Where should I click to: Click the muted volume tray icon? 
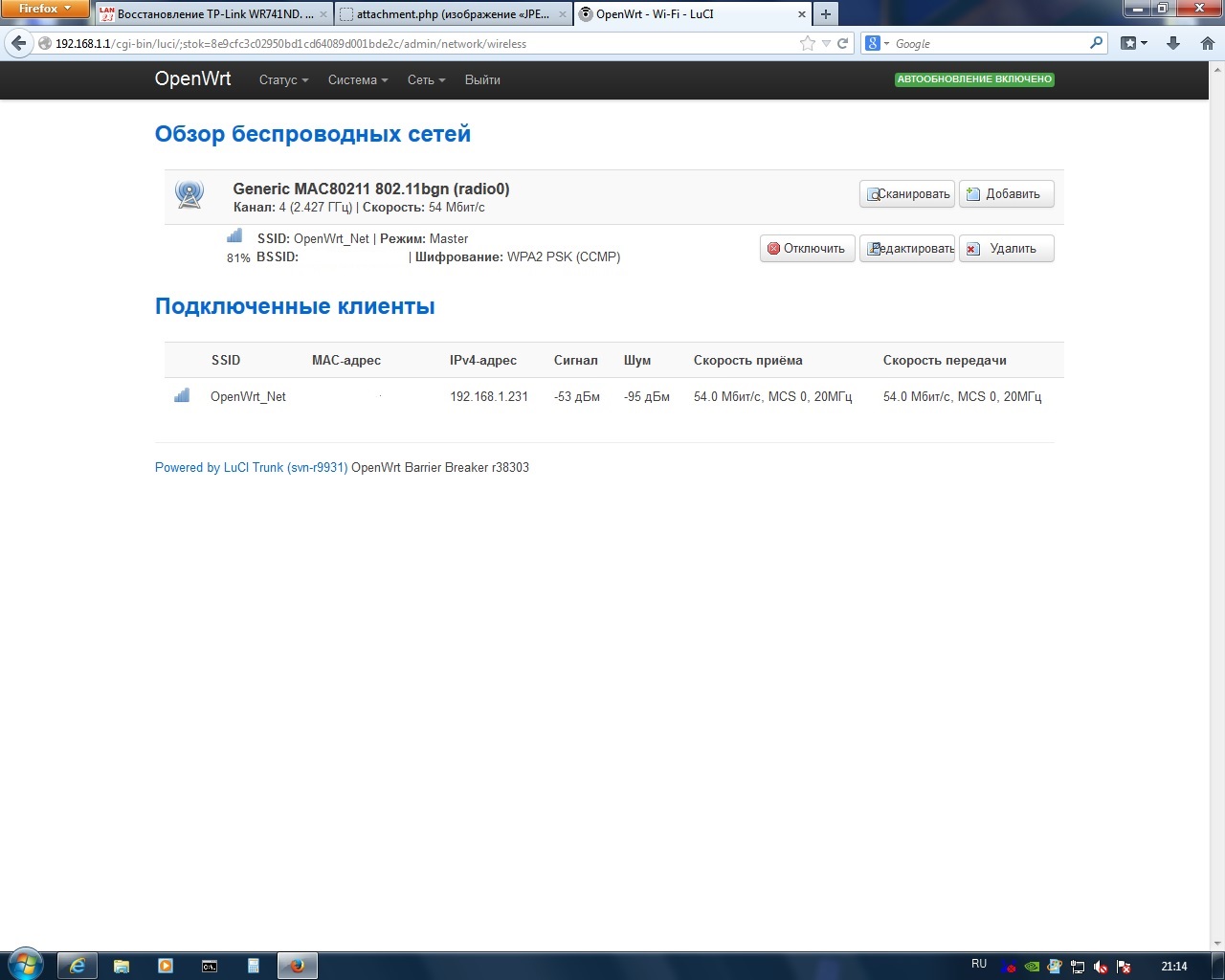[x=1101, y=967]
